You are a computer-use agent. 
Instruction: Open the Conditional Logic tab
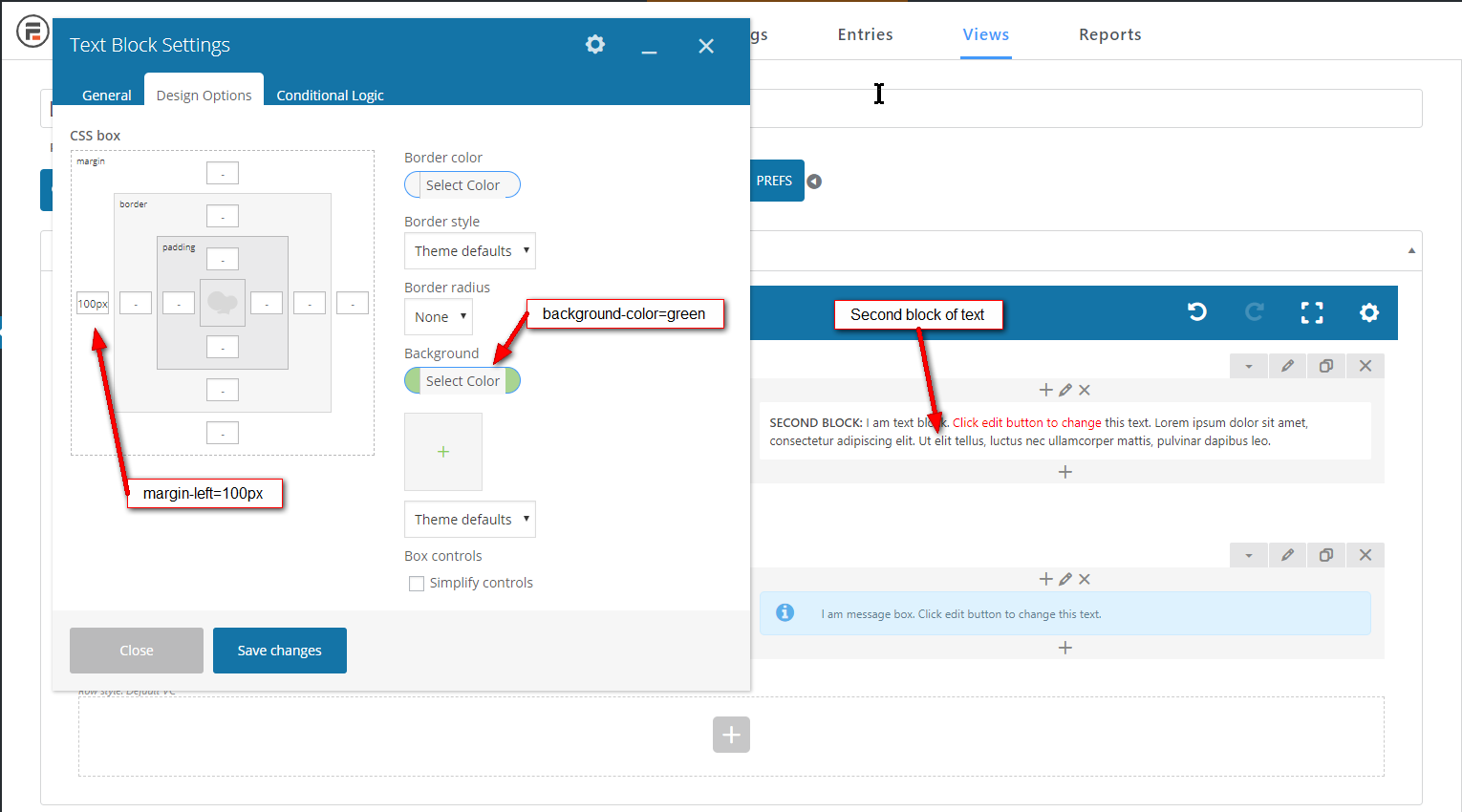pos(330,96)
